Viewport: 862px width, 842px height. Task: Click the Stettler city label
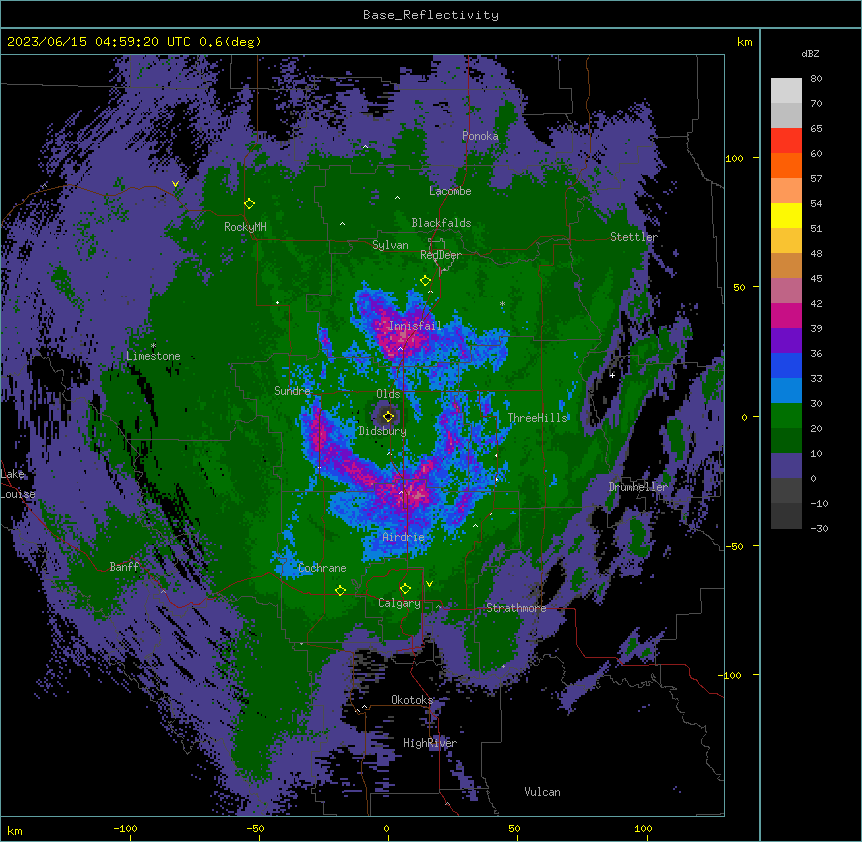634,237
